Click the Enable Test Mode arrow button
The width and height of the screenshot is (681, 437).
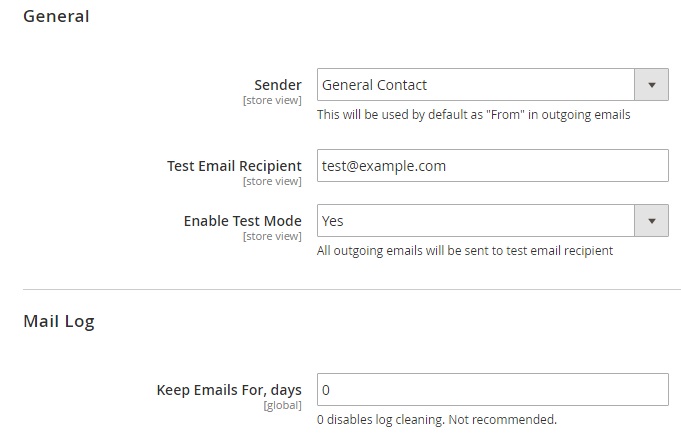(x=652, y=221)
